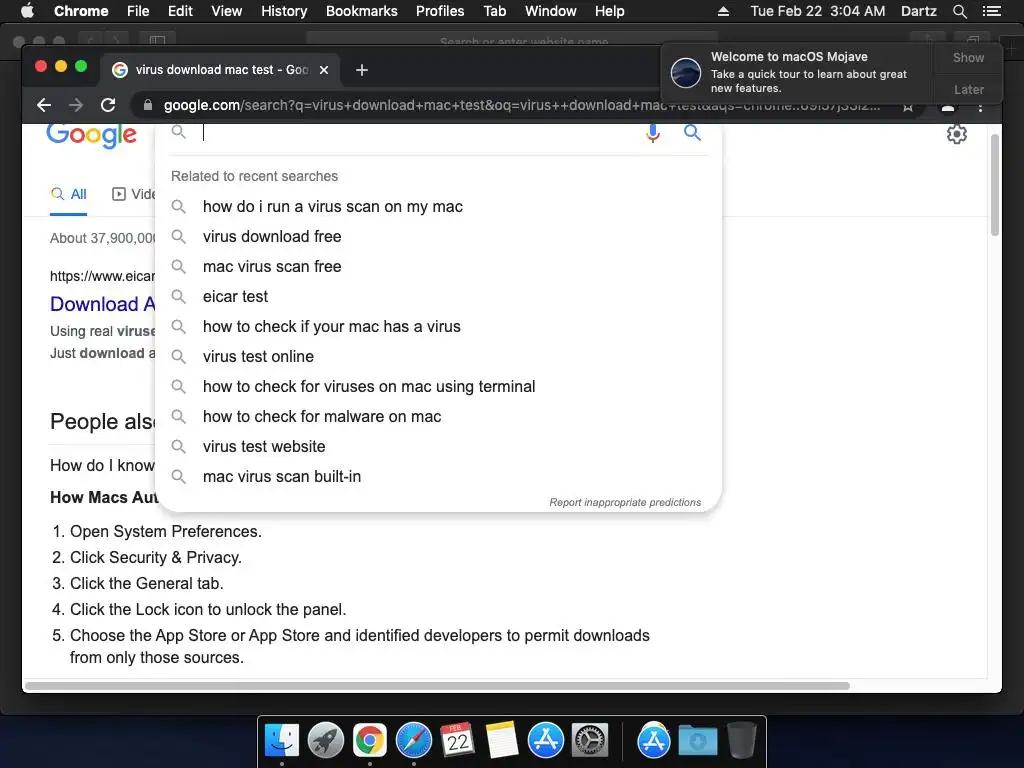Click the Google logo
The image size is (1024, 768).
pos(91,135)
